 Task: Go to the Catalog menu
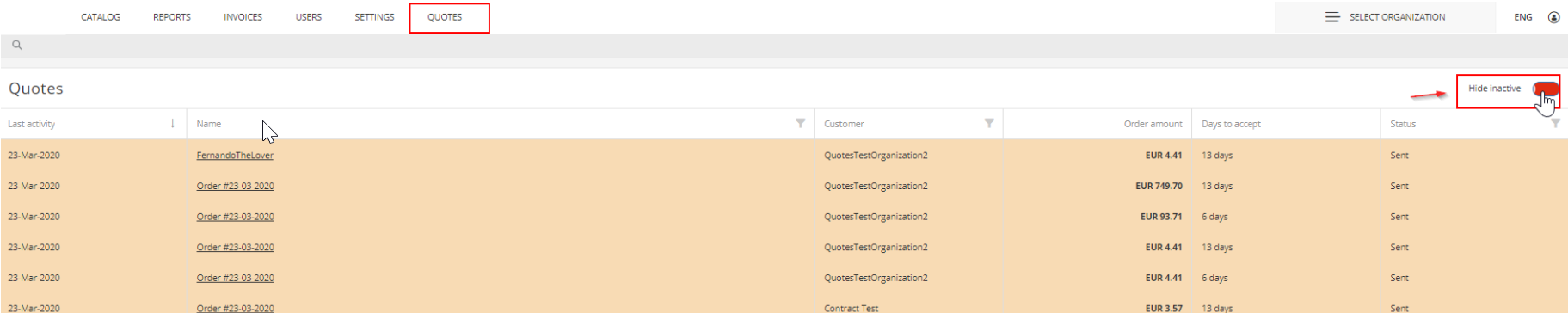click(x=101, y=17)
